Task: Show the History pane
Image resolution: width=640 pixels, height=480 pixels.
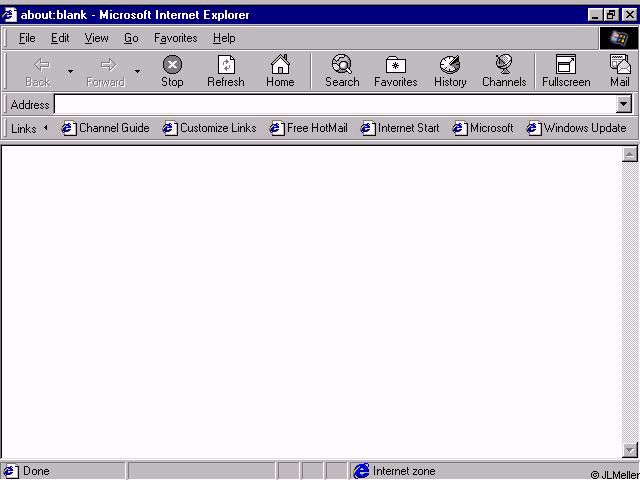Action: (450, 71)
